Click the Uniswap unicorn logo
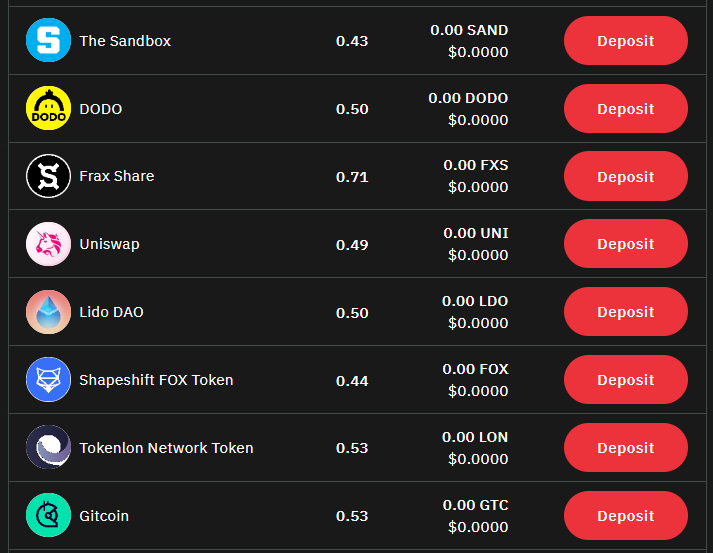713x553 pixels. coord(48,244)
